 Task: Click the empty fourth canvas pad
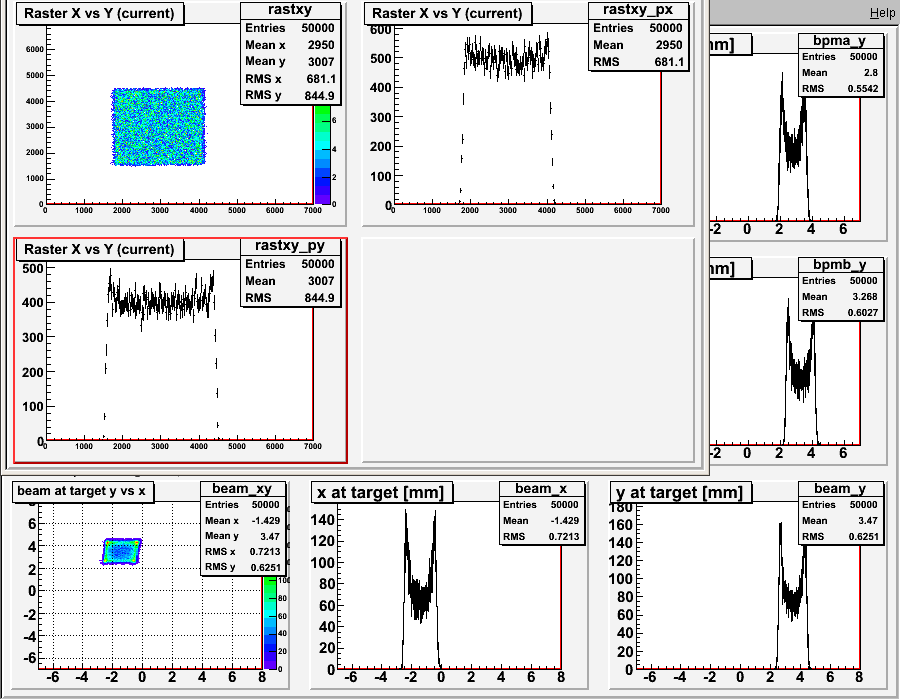pyautogui.click(x=528, y=350)
